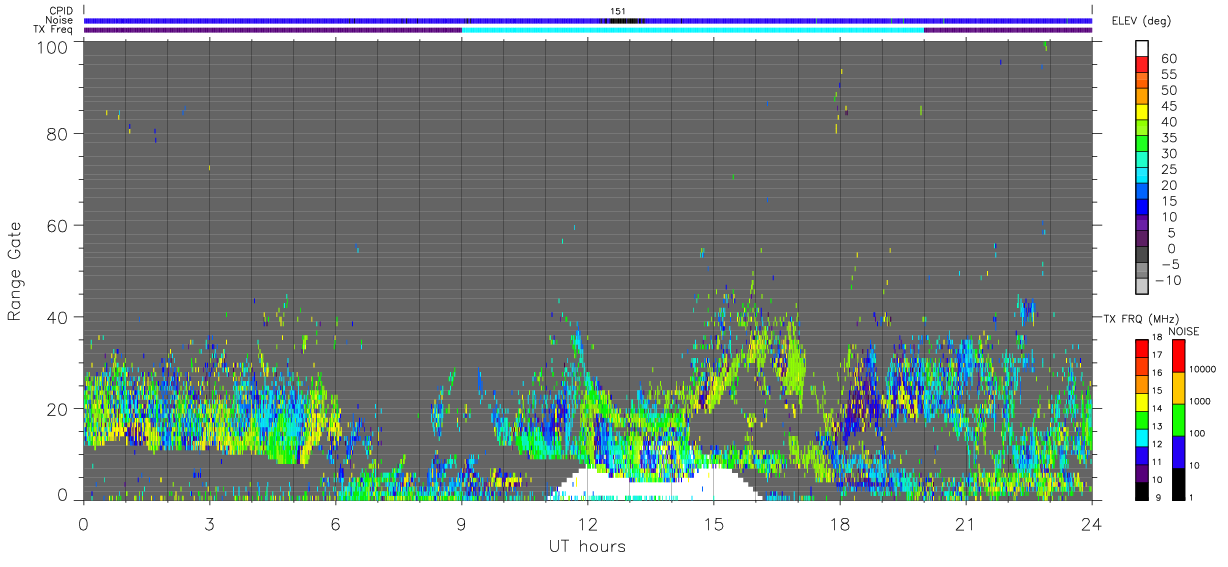Image resolution: width=1228 pixels, height=567 pixels.
Task: Select the white top segment of ELEV colorbar
Action: (1142, 50)
